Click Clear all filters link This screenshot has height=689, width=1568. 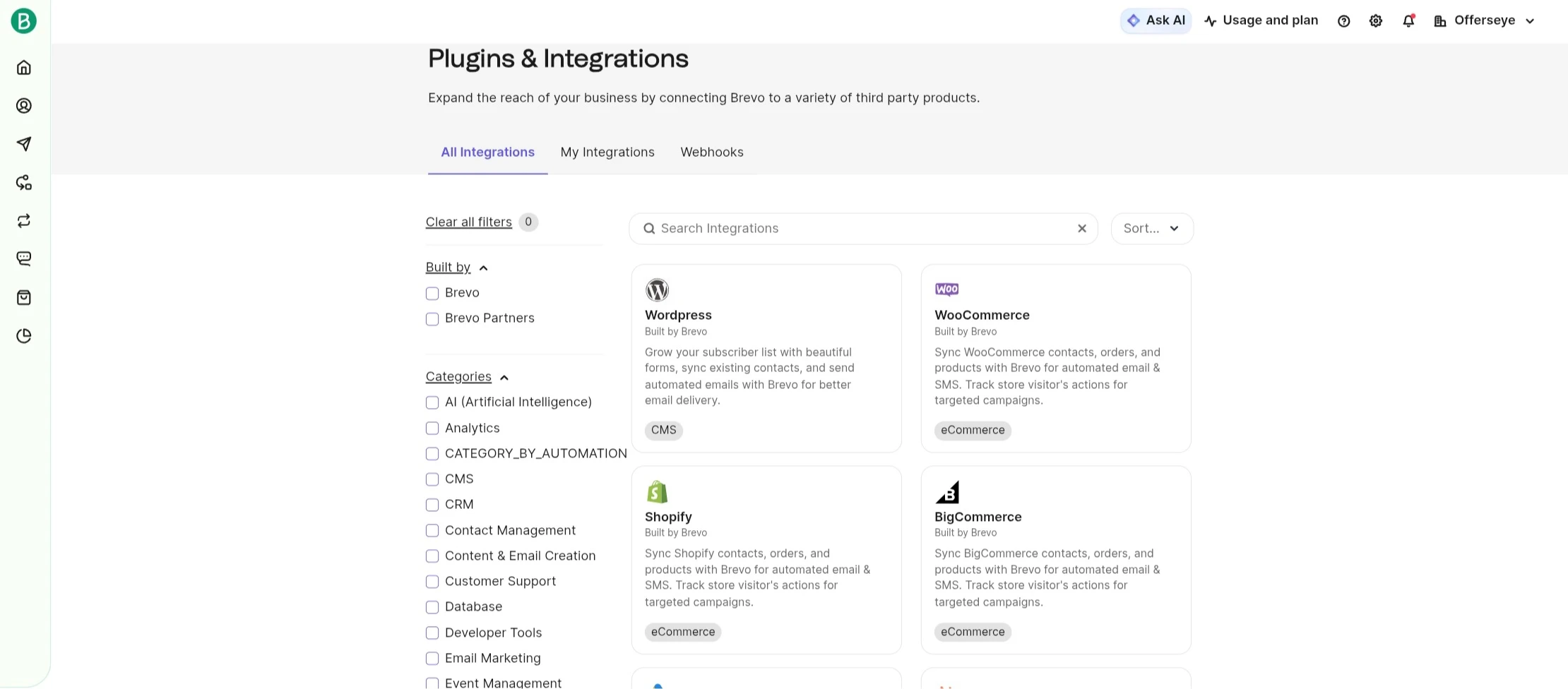[x=469, y=222]
